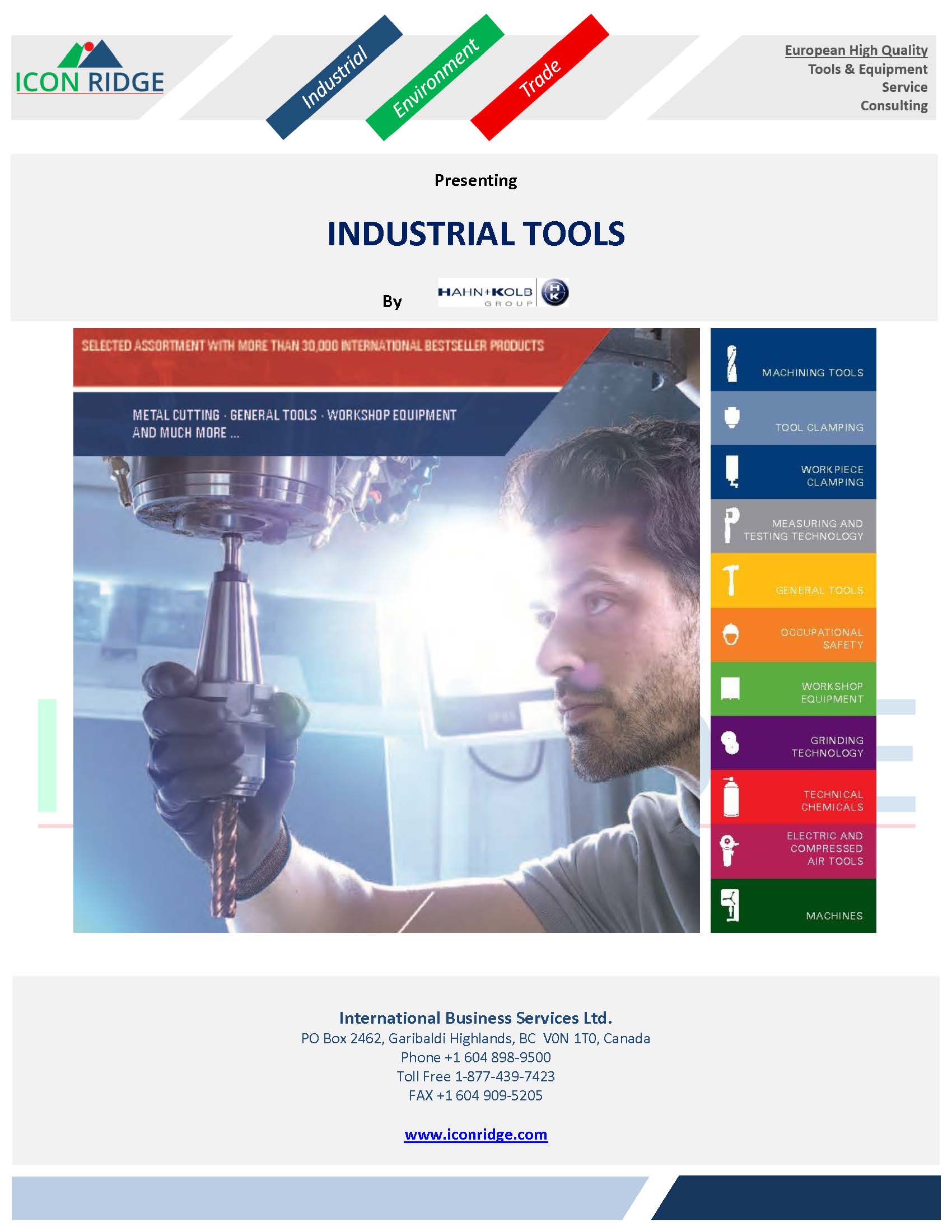Click the Icon Ridge logo
Image resolution: width=952 pixels, height=1232 pixels.
[x=89, y=69]
